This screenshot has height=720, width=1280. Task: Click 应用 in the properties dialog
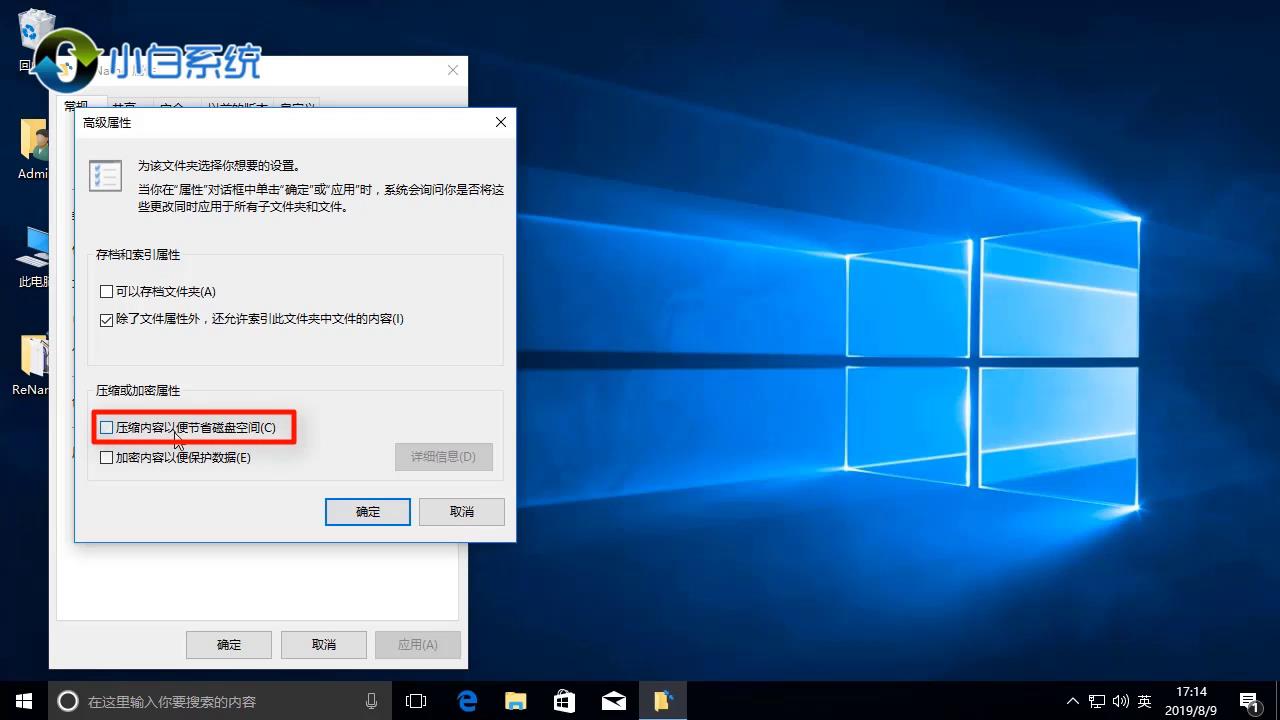pyautogui.click(x=417, y=644)
